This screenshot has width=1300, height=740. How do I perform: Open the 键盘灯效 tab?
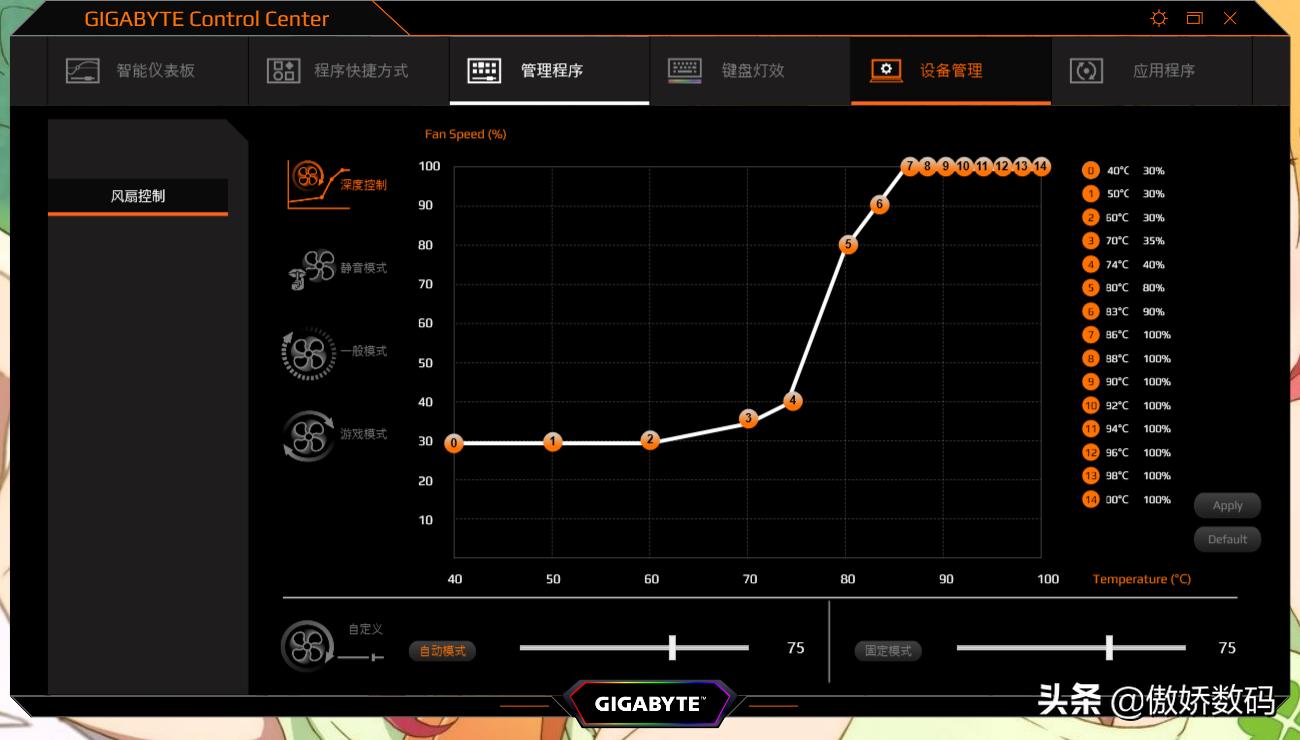coord(750,71)
